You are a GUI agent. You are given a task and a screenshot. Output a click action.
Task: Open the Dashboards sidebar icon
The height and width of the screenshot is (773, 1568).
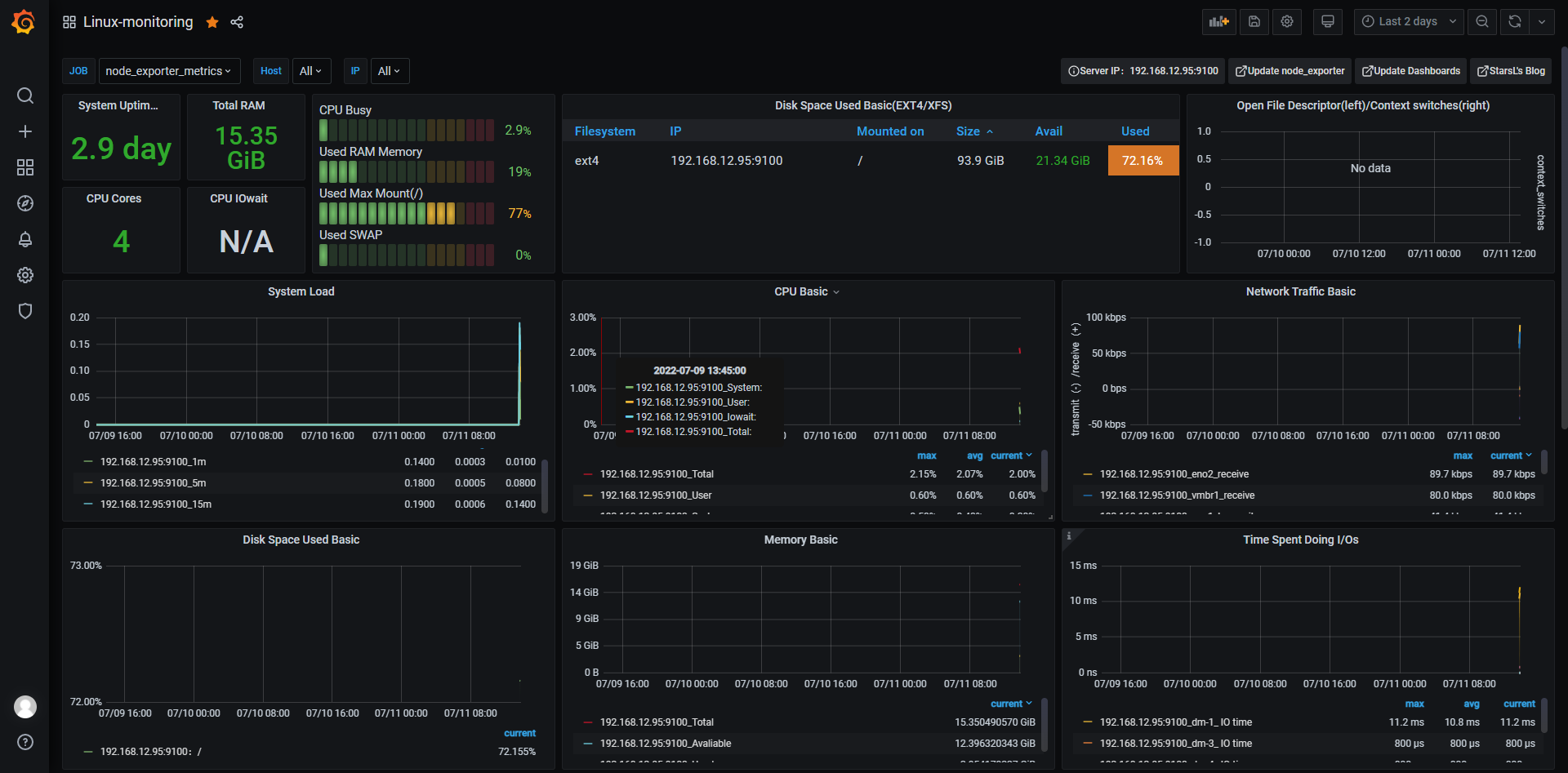[24, 167]
